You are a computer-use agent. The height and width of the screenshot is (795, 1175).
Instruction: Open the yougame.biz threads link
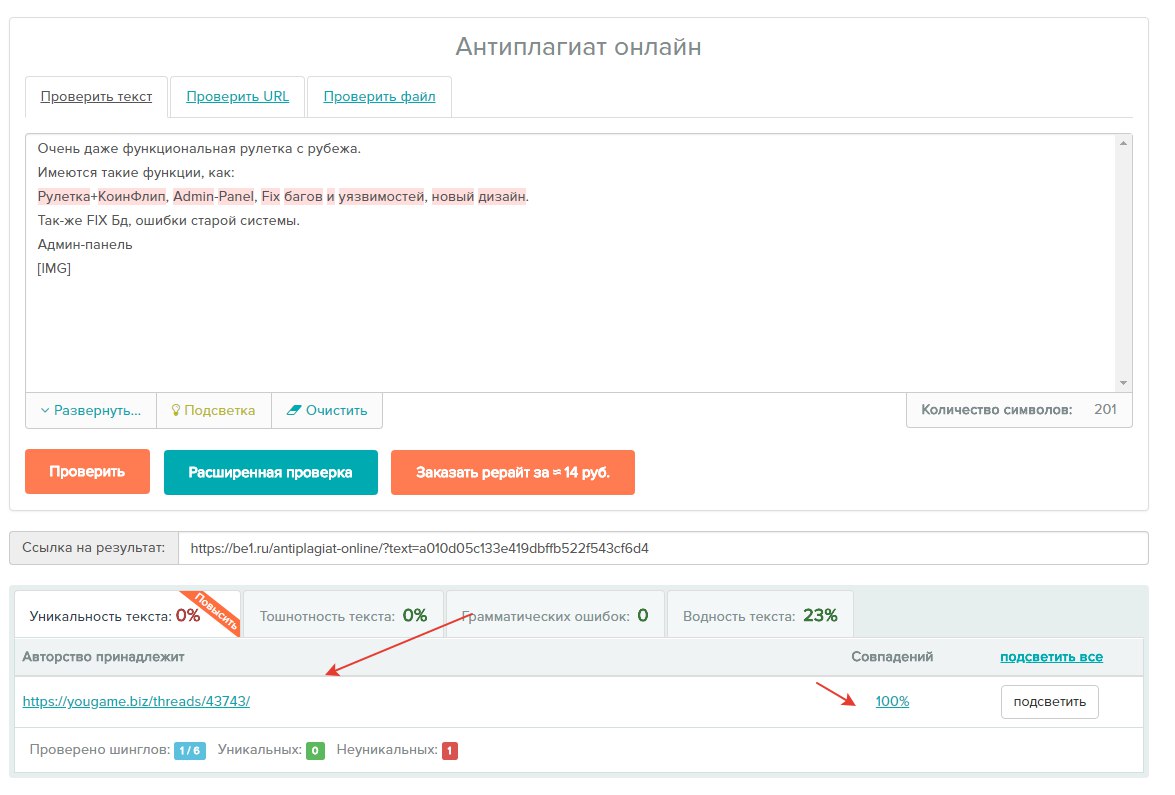click(136, 701)
